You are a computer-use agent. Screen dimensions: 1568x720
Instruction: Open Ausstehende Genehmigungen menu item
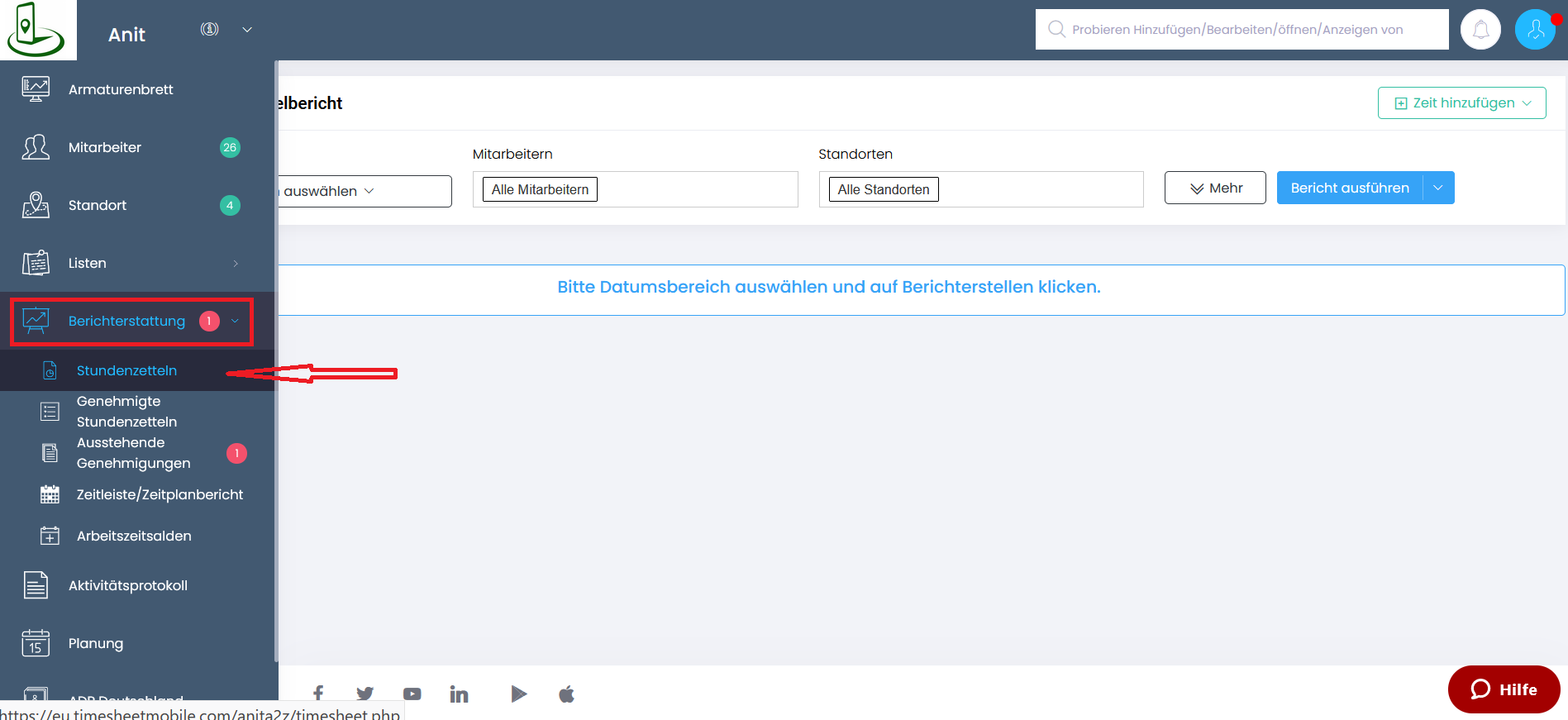tap(133, 453)
